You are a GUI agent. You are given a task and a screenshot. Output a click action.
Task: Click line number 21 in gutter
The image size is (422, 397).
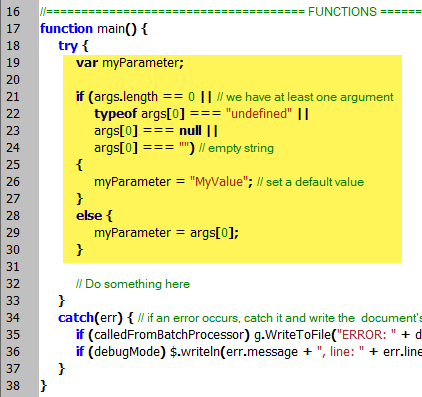click(13, 97)
